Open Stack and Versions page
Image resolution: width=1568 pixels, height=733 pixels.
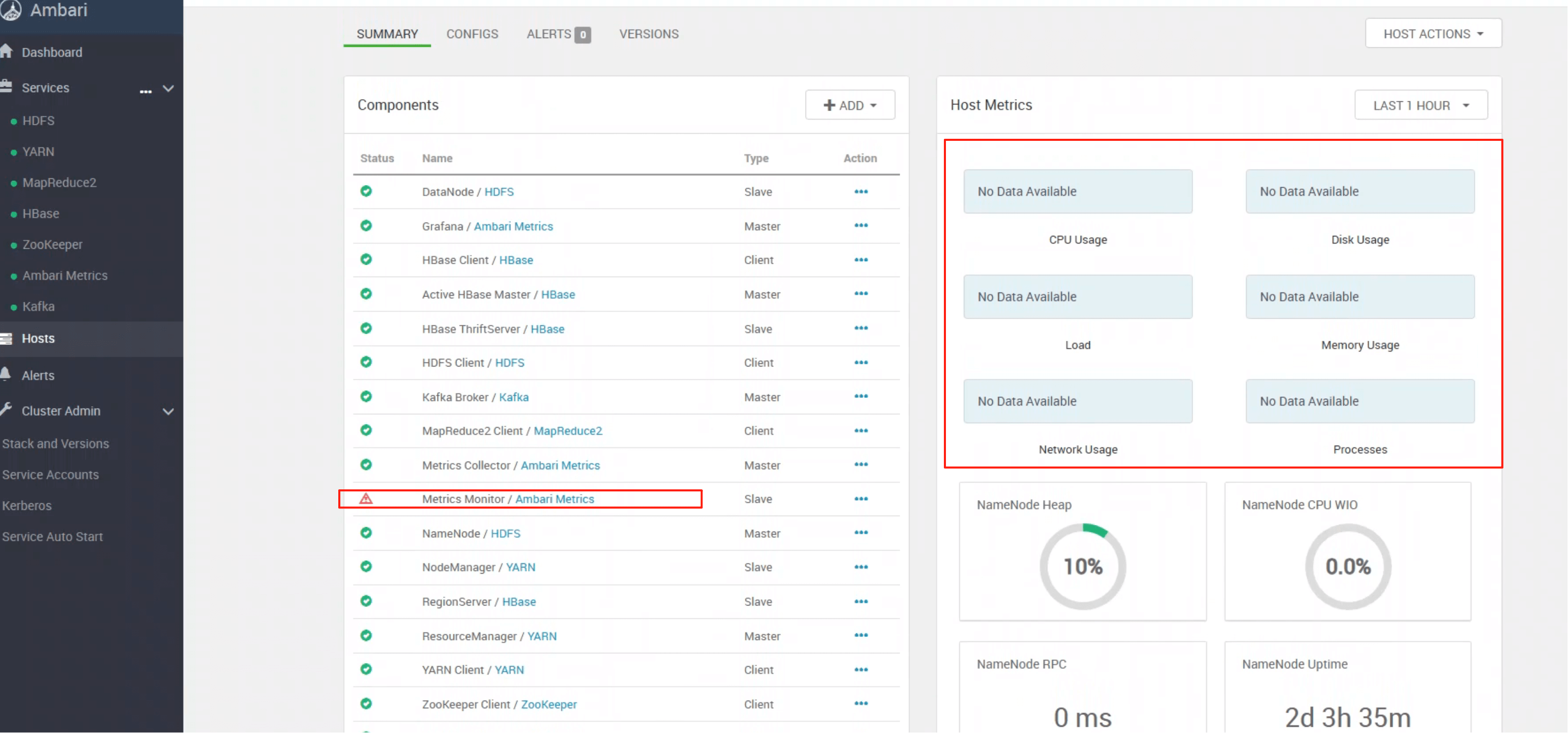point(56,444)
